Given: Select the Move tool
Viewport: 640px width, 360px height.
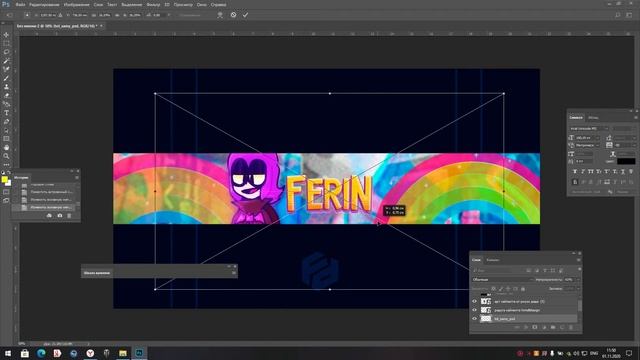Looking at the screenshot, I should point(6,35).
